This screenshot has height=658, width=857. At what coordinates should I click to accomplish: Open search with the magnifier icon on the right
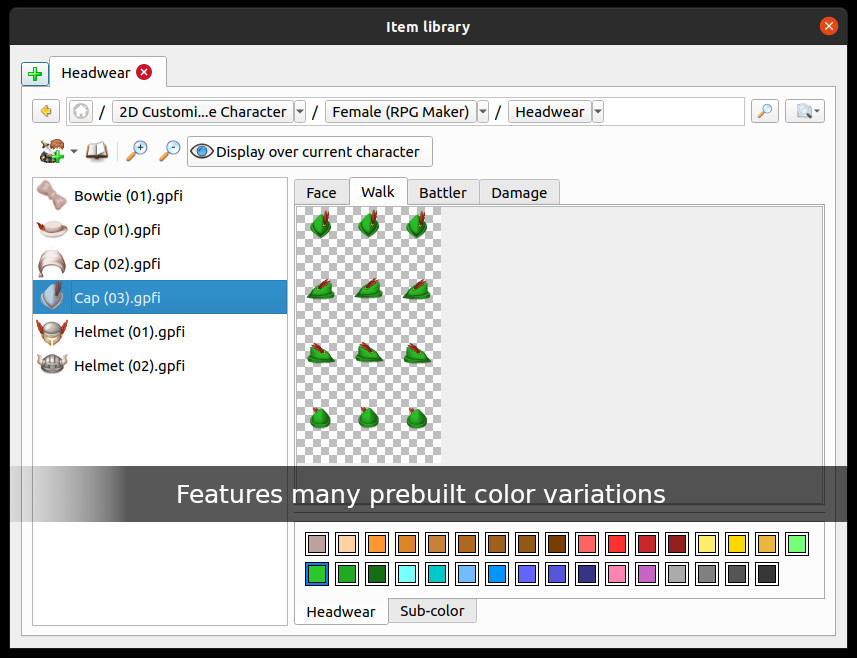764,110
